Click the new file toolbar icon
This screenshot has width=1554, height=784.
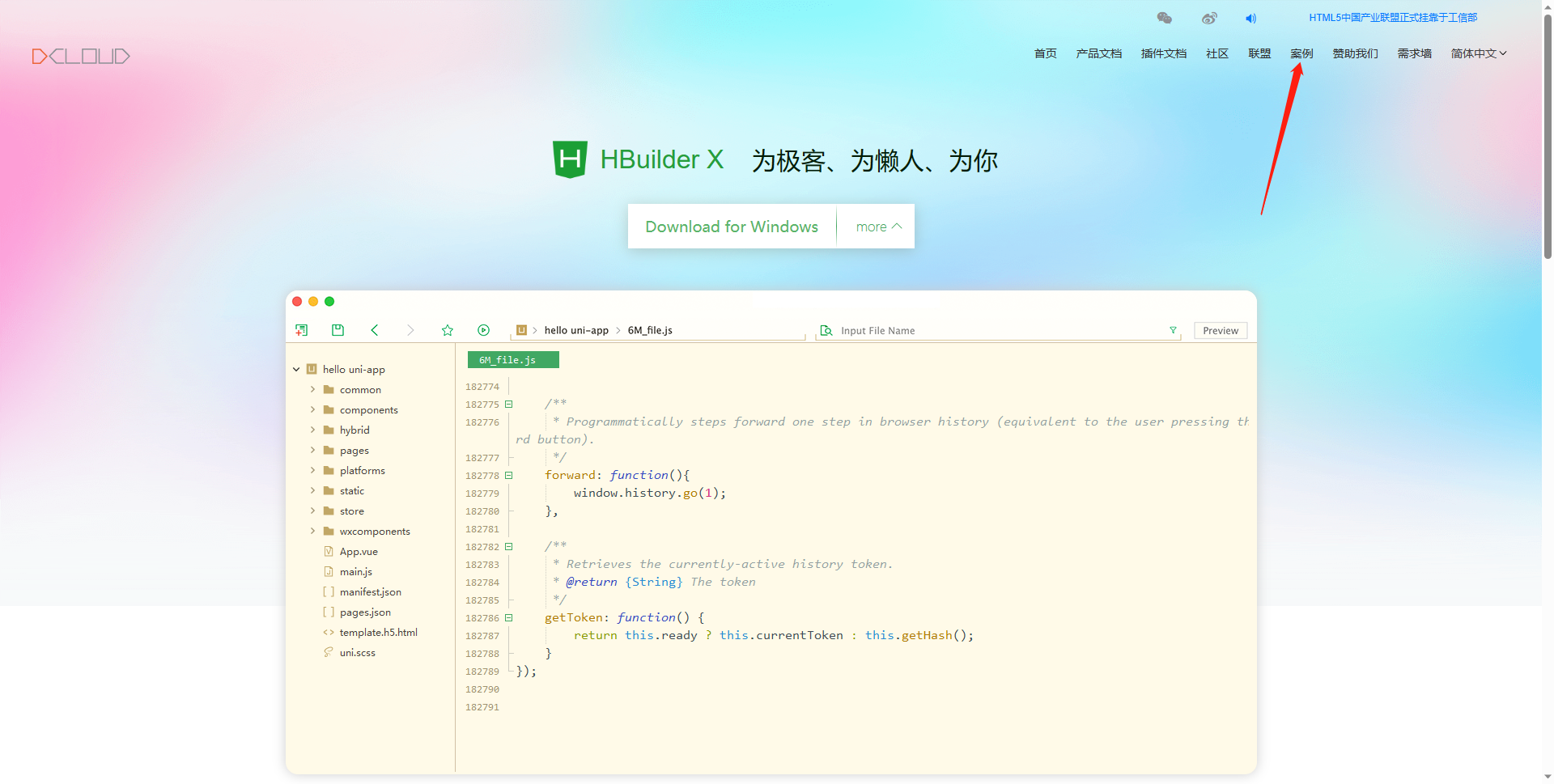pos(301,330)
